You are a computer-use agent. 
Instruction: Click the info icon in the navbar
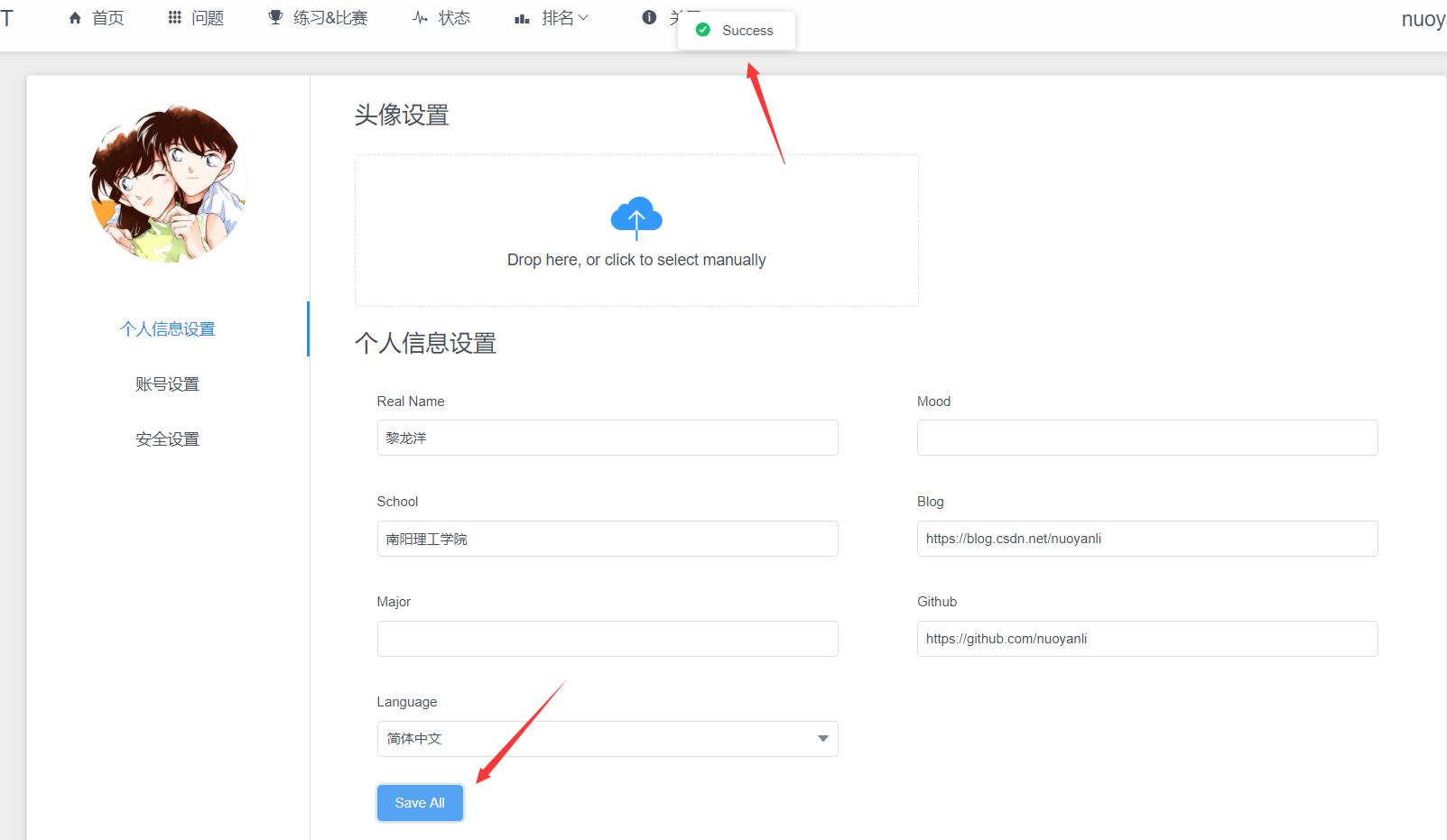(647, 16)
